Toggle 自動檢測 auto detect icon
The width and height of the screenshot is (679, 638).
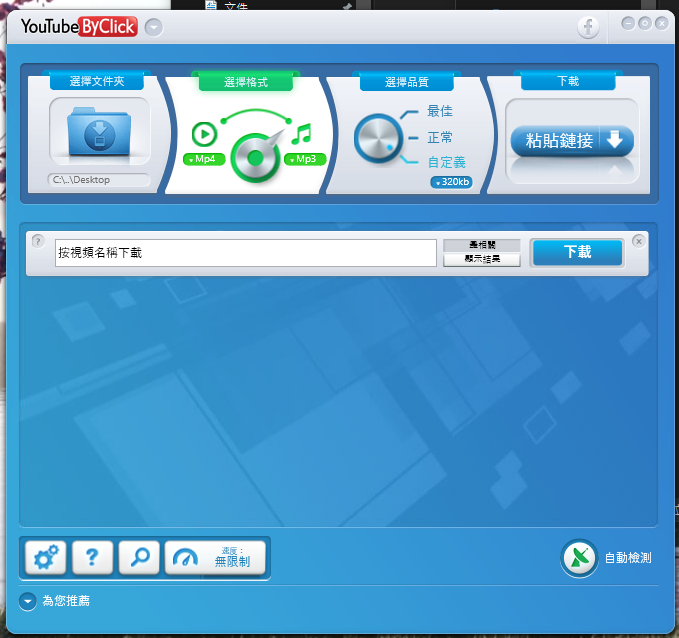coord(579,558)
